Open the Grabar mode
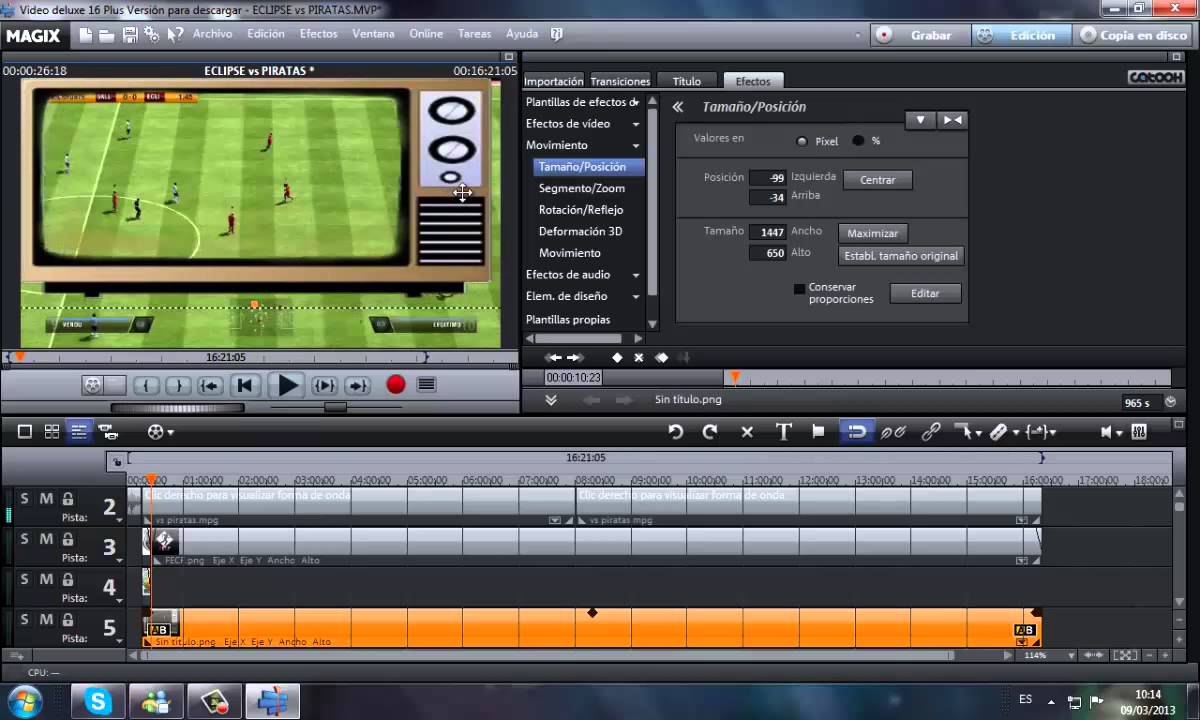 click(920, 34)
